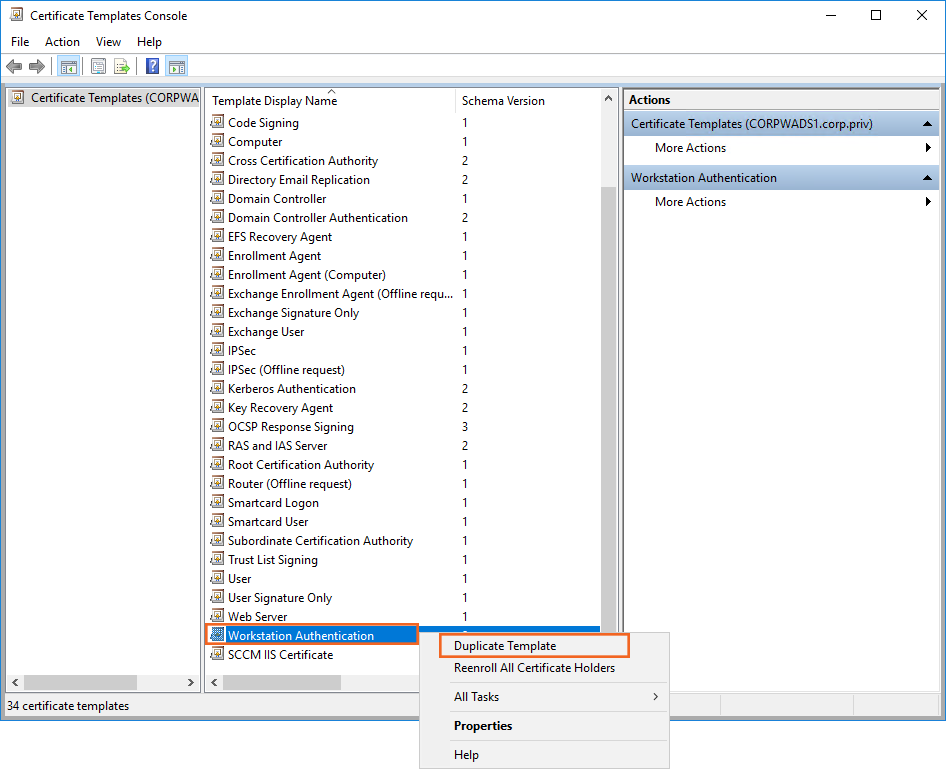Open the Action menu in menu bar

pos(62,42)
